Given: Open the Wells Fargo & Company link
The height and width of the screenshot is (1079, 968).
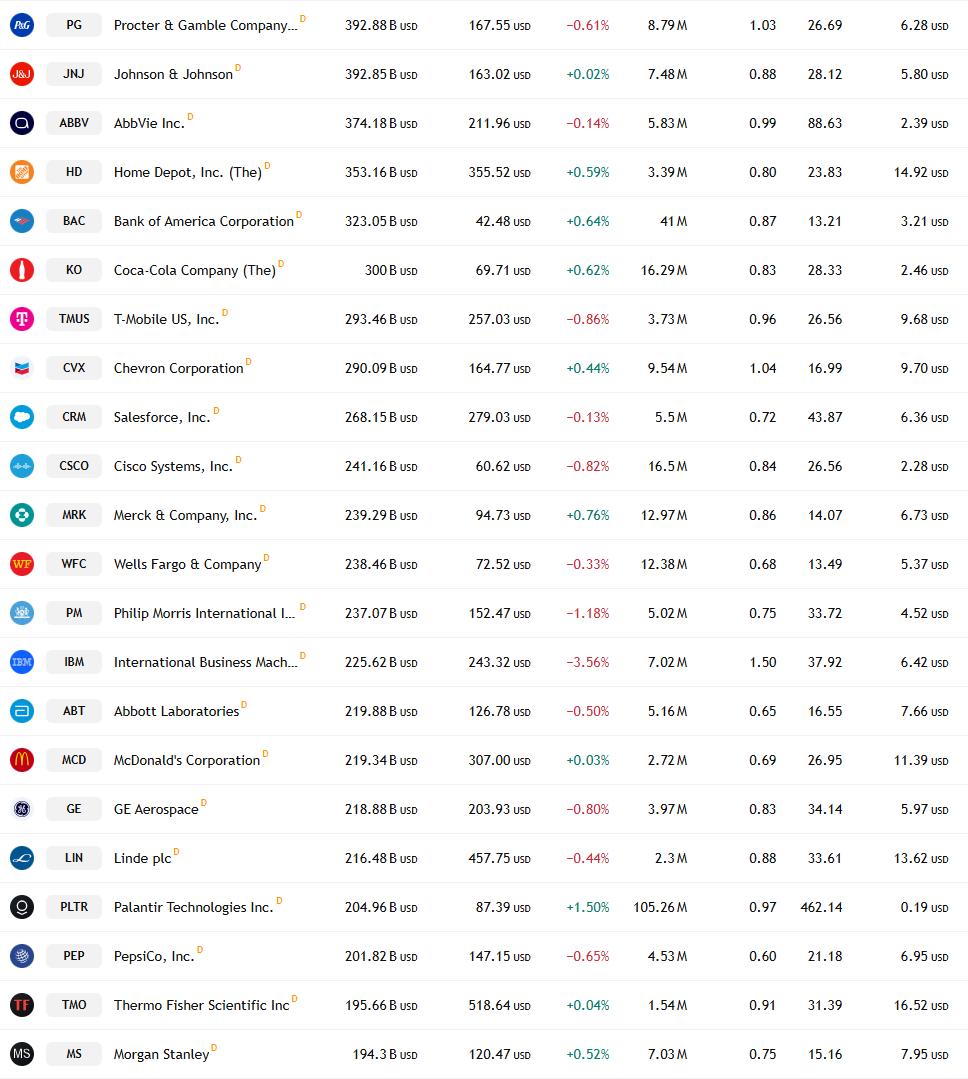Looking at the screenshot, I should tap(188, 564).
